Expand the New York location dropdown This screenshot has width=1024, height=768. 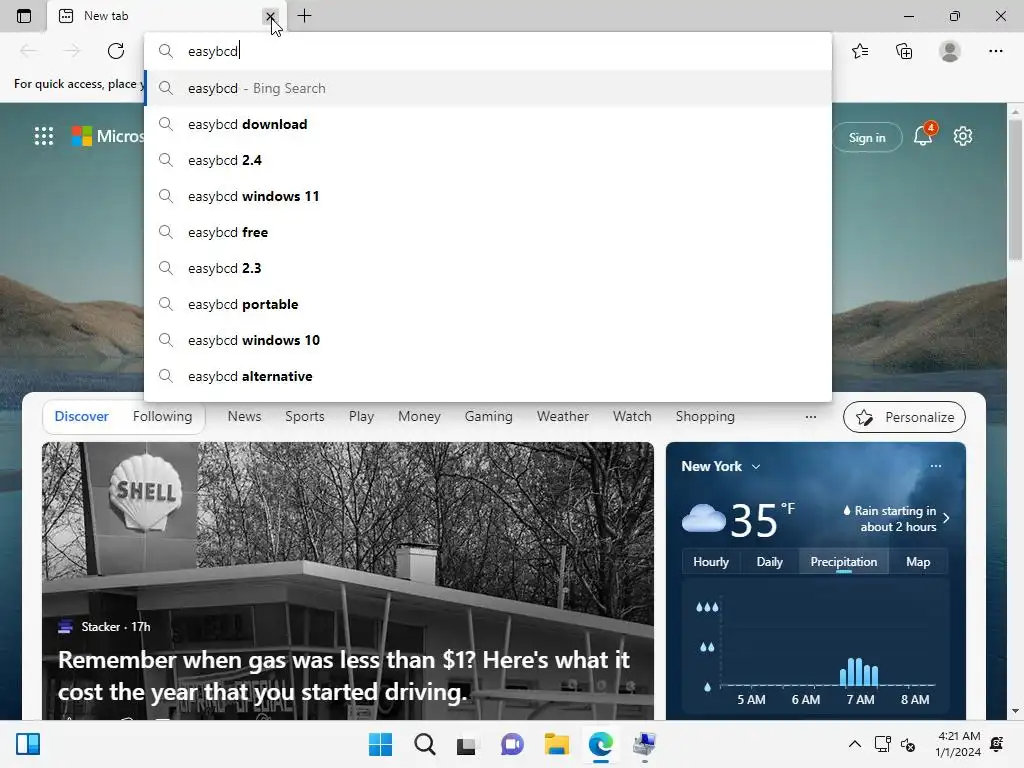(756, 466)
